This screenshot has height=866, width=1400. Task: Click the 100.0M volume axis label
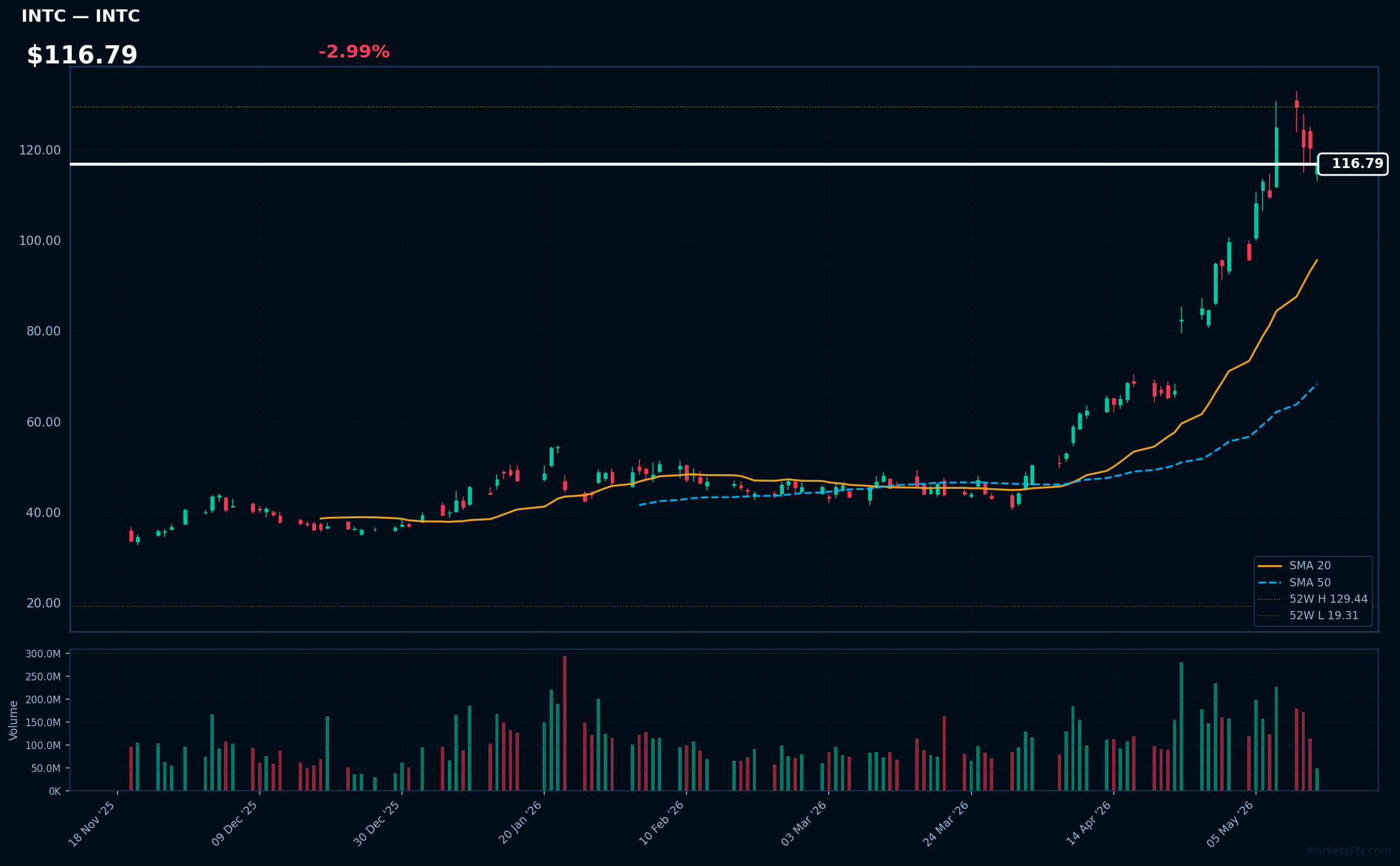[43, 746]
